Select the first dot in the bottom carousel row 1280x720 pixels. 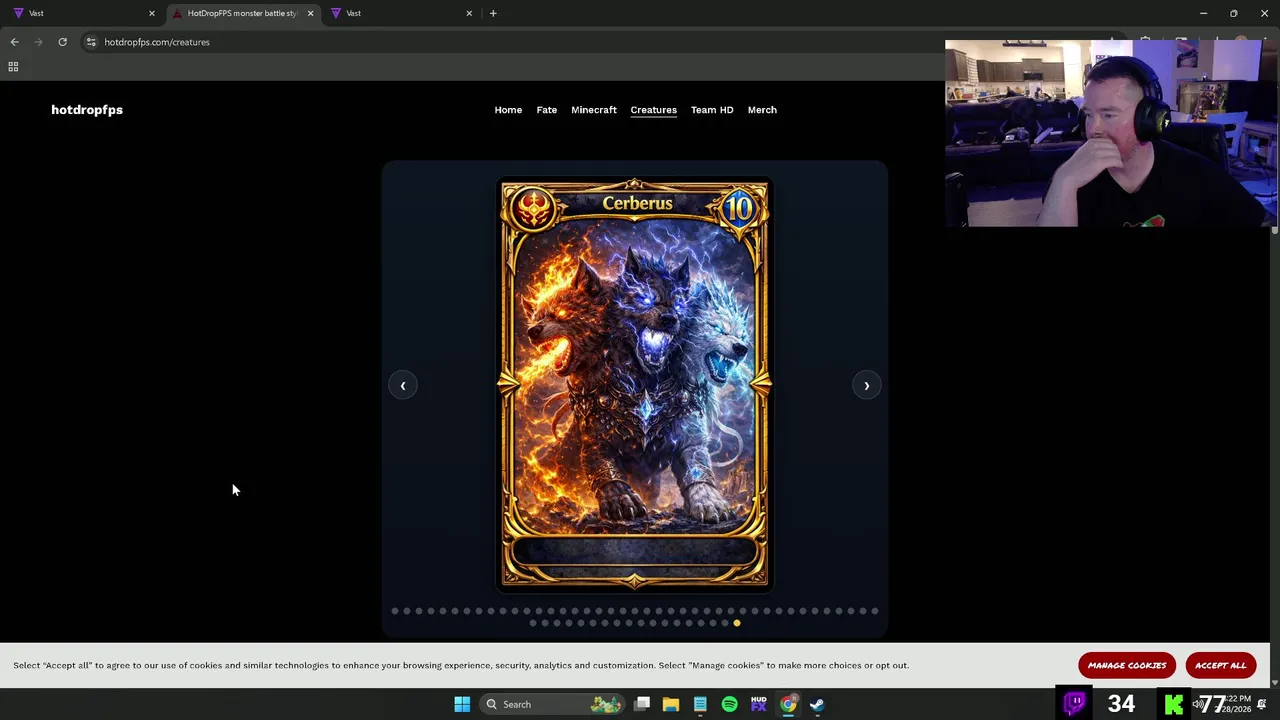[x=533, y=623]
